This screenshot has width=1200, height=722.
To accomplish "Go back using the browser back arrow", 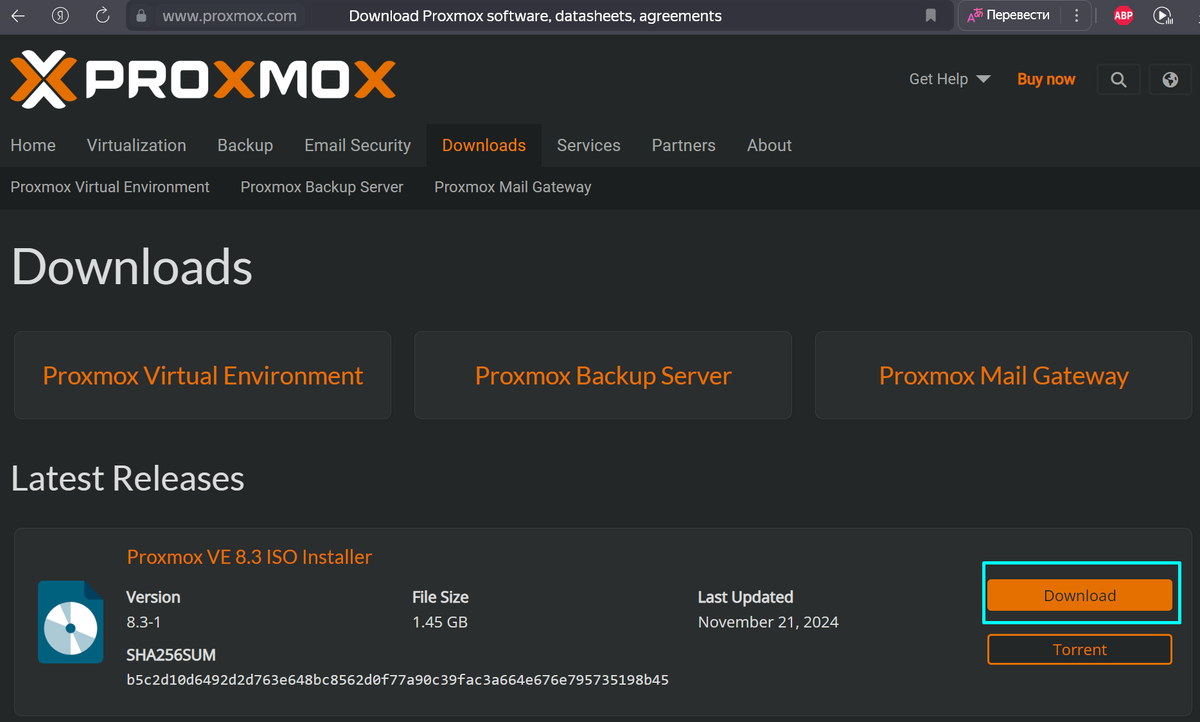I will point(18,16).
